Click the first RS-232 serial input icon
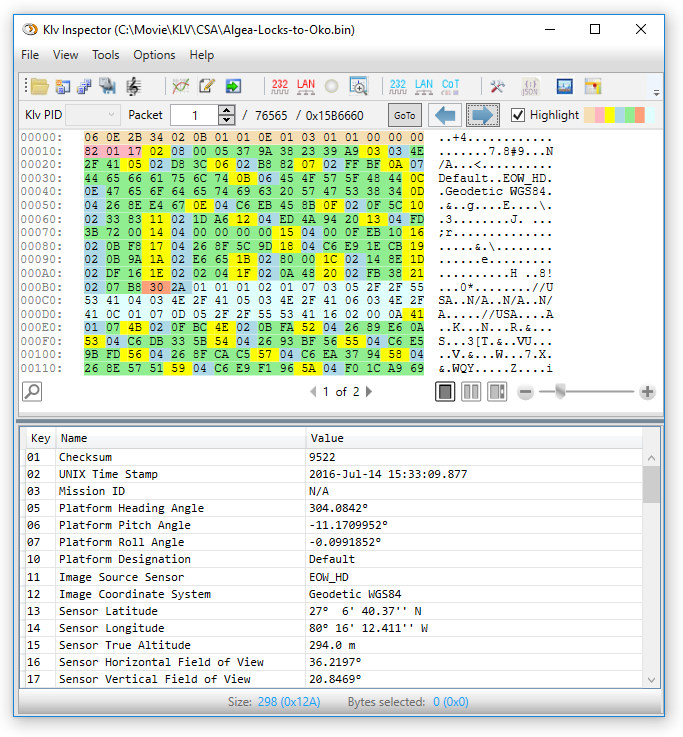This screenshot has height=737, width=683. [280, 87]
